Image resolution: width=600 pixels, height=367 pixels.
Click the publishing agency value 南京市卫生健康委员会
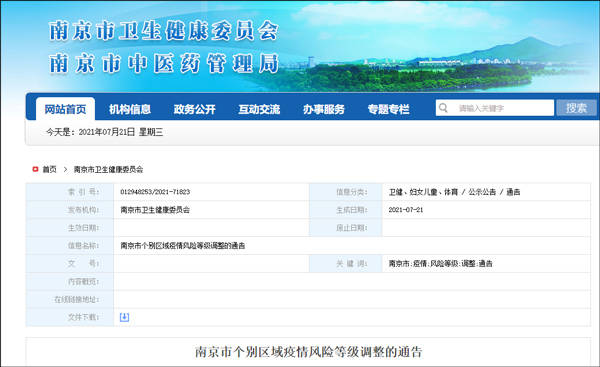click(155, 210)
